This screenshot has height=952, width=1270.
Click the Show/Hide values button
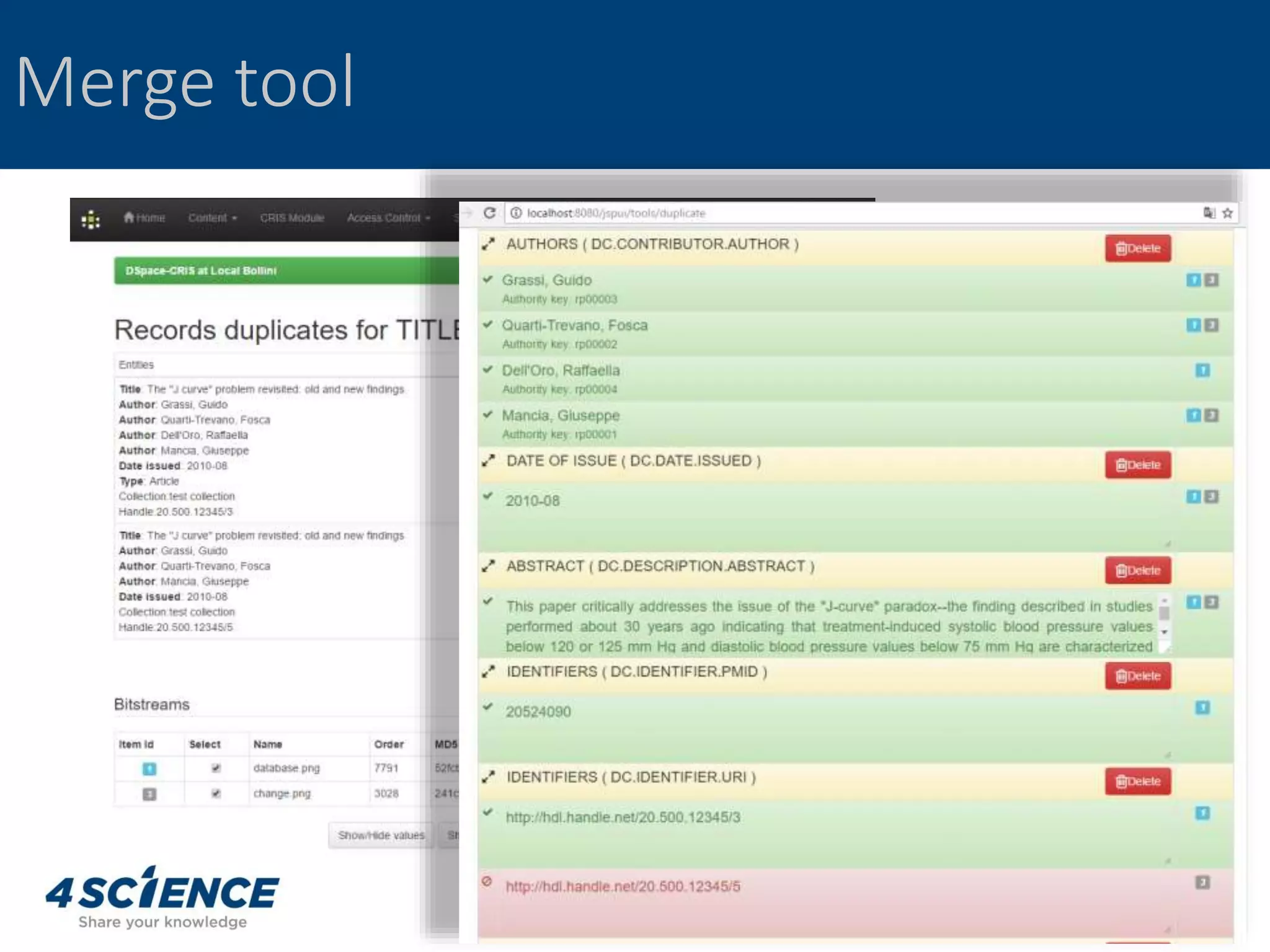coord(381,835)
